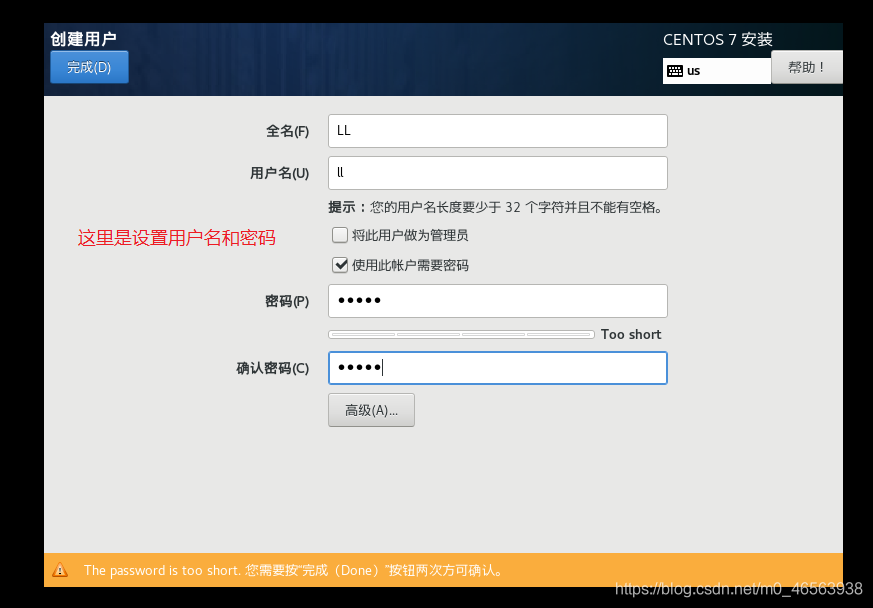873x608 pixels.
Task: Click the 用户名 username field showing ll
Action: pyautogui.click(x=497, y=173)
